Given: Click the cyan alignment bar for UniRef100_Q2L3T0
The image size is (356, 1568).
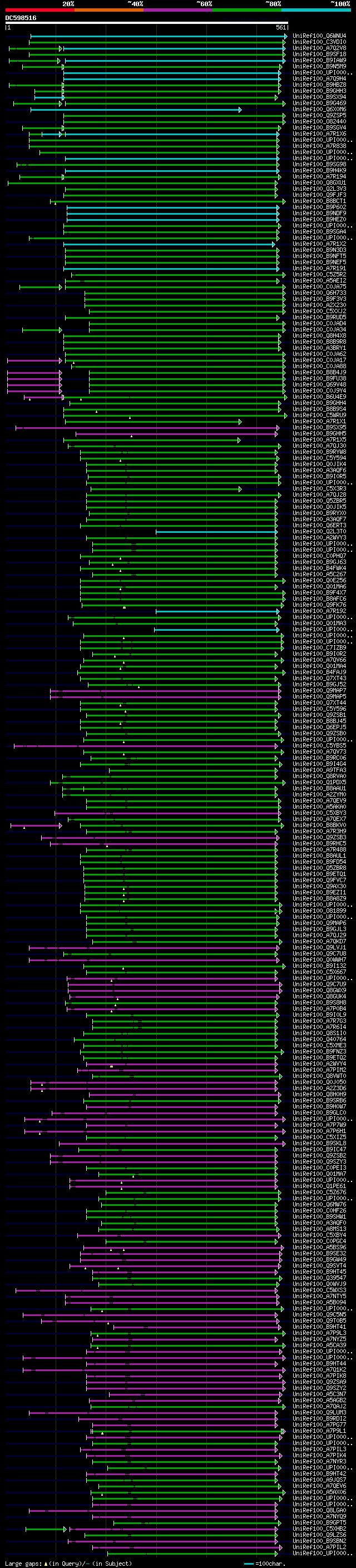Looking at the screenshot, I should 216,532.
